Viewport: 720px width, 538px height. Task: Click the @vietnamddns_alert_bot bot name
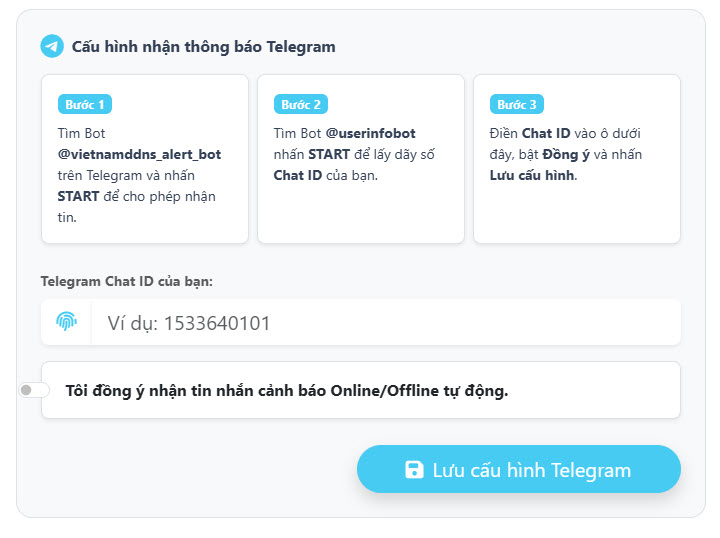[x=139, y=154]
